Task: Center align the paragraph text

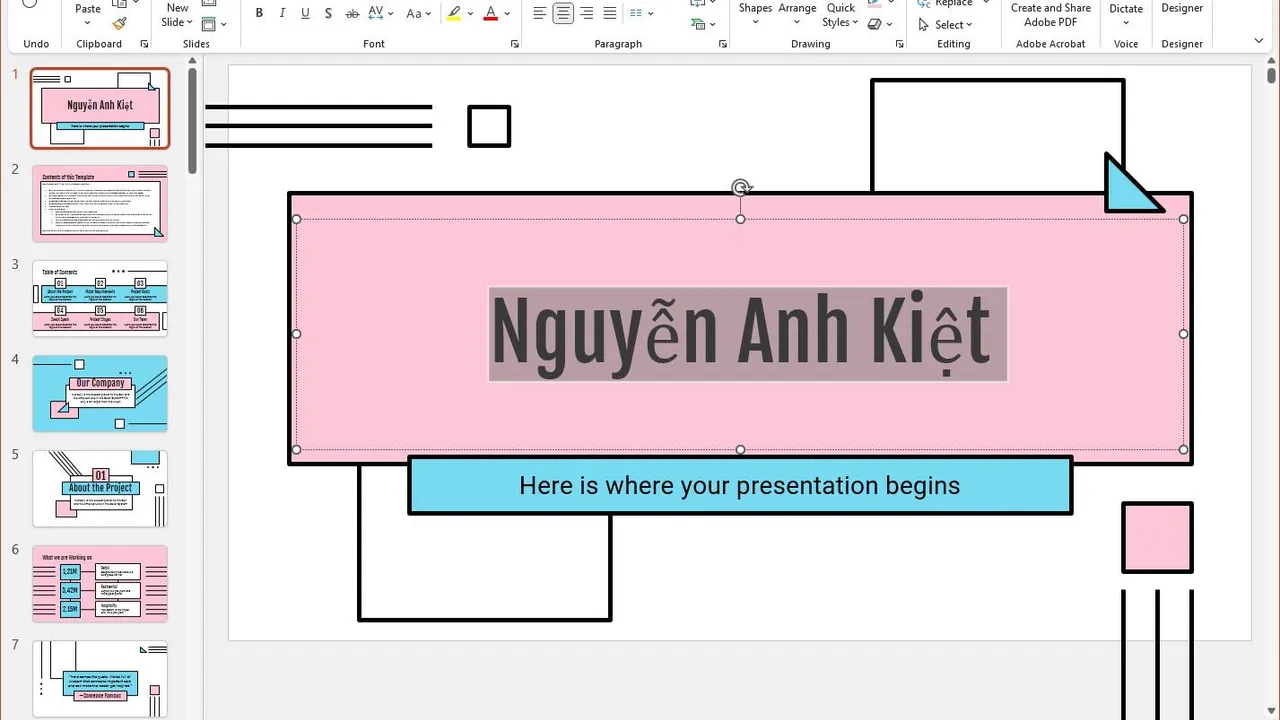Action: [563, 14]
